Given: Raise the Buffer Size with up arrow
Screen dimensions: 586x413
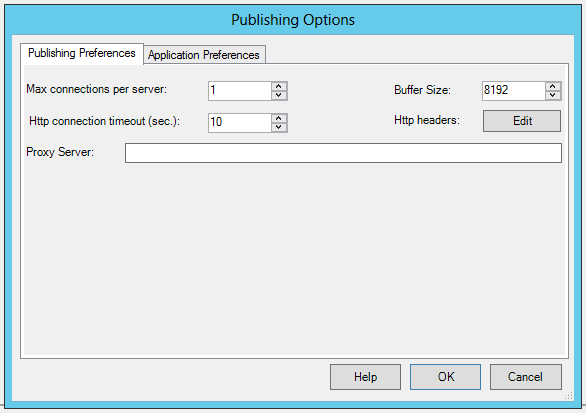Looking at the screenshot, I should click(x=553, y=86).
